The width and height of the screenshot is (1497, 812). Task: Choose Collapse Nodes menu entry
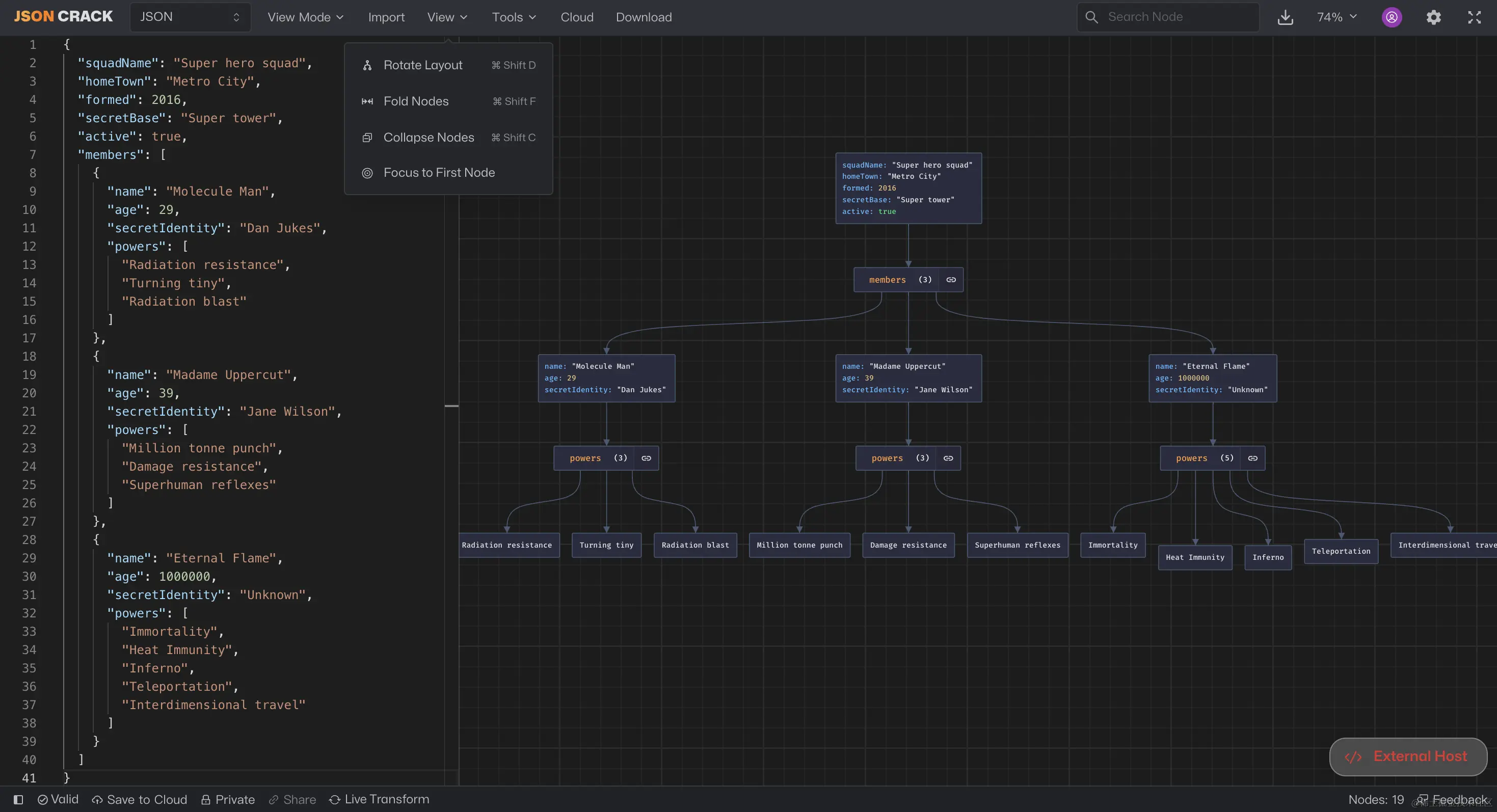click(429, 138)
